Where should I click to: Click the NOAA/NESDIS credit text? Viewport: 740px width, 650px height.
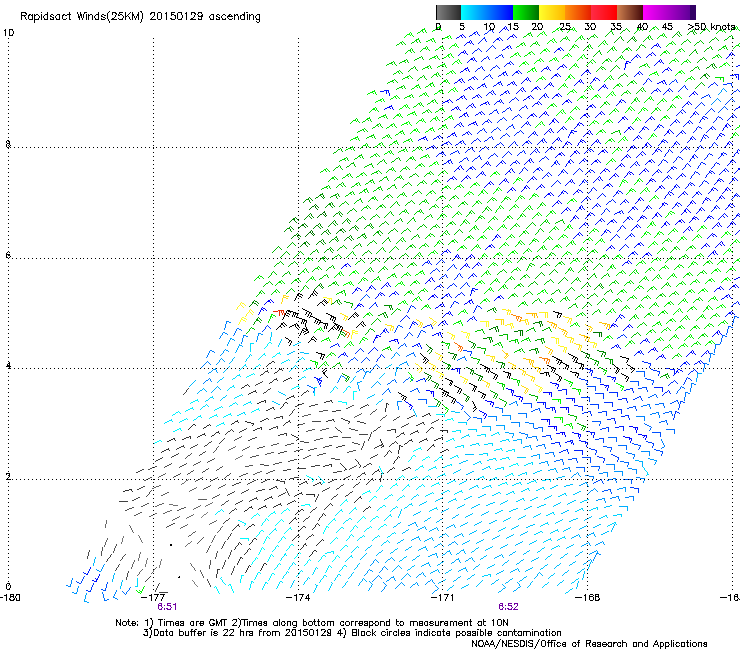tap(589, 644)
